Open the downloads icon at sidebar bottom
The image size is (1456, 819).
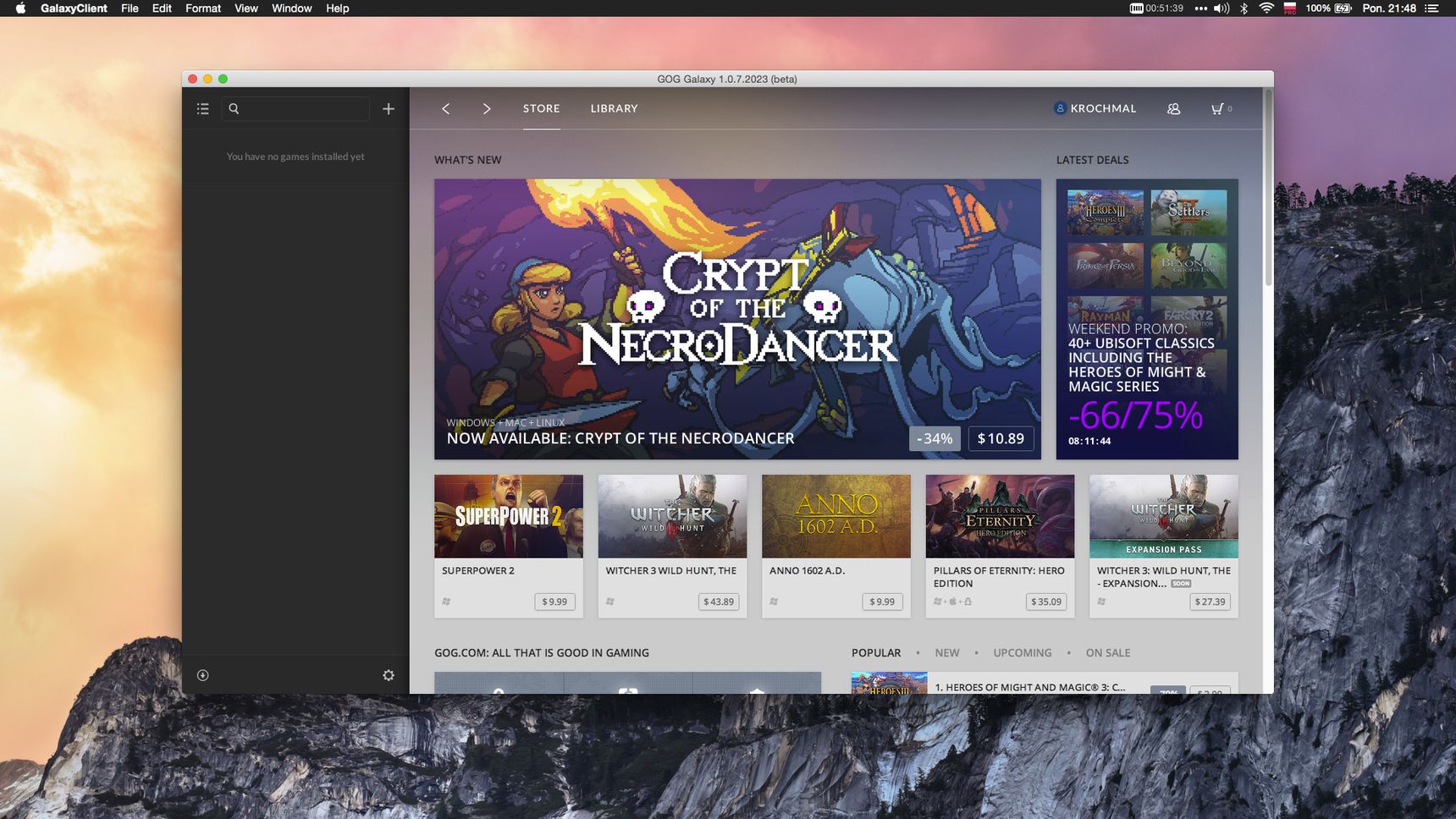202,675
